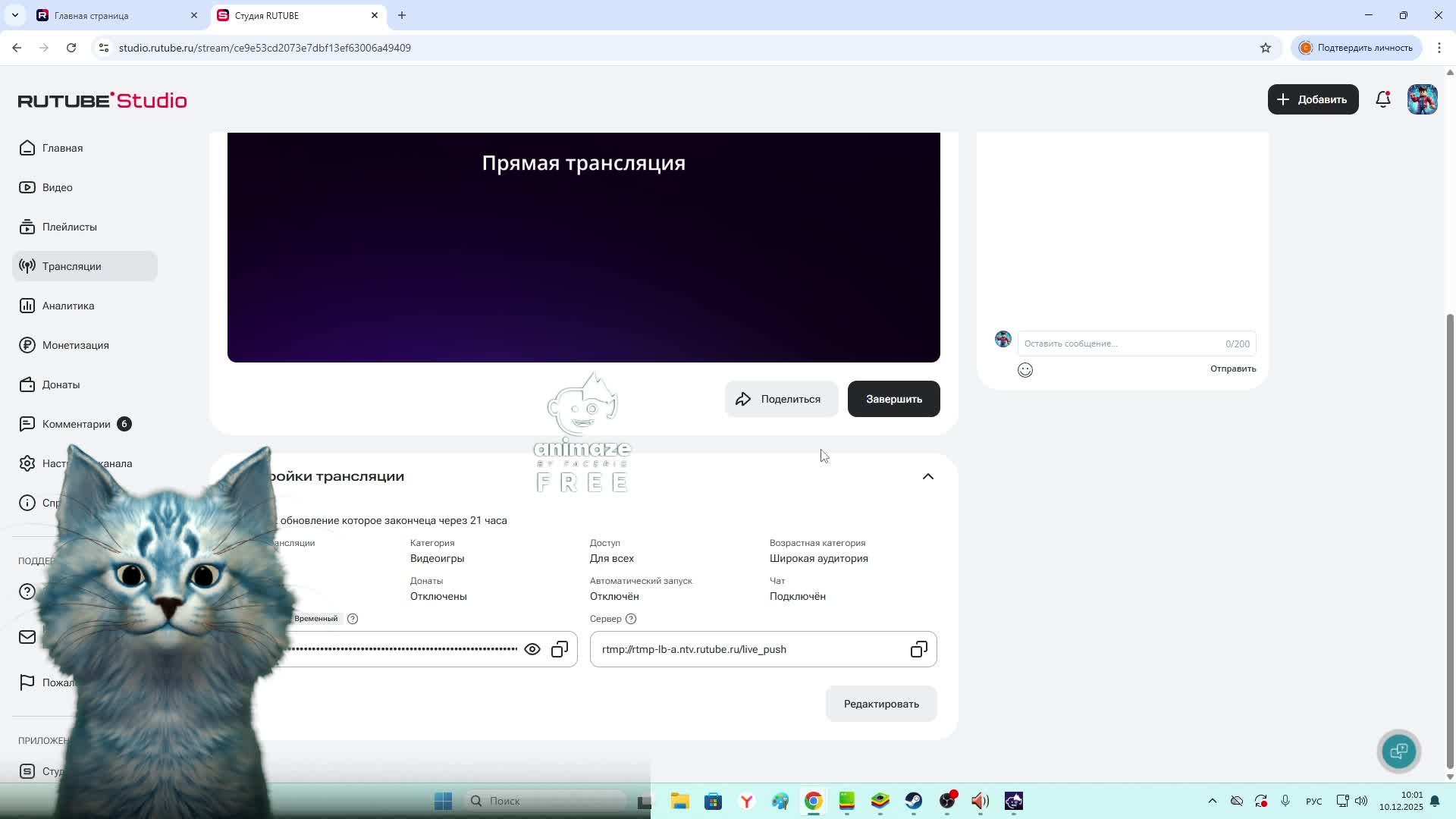Copy the RTMP server URL
The width and height of the screenshot is (1456, 819).
[x=918, y=649]
